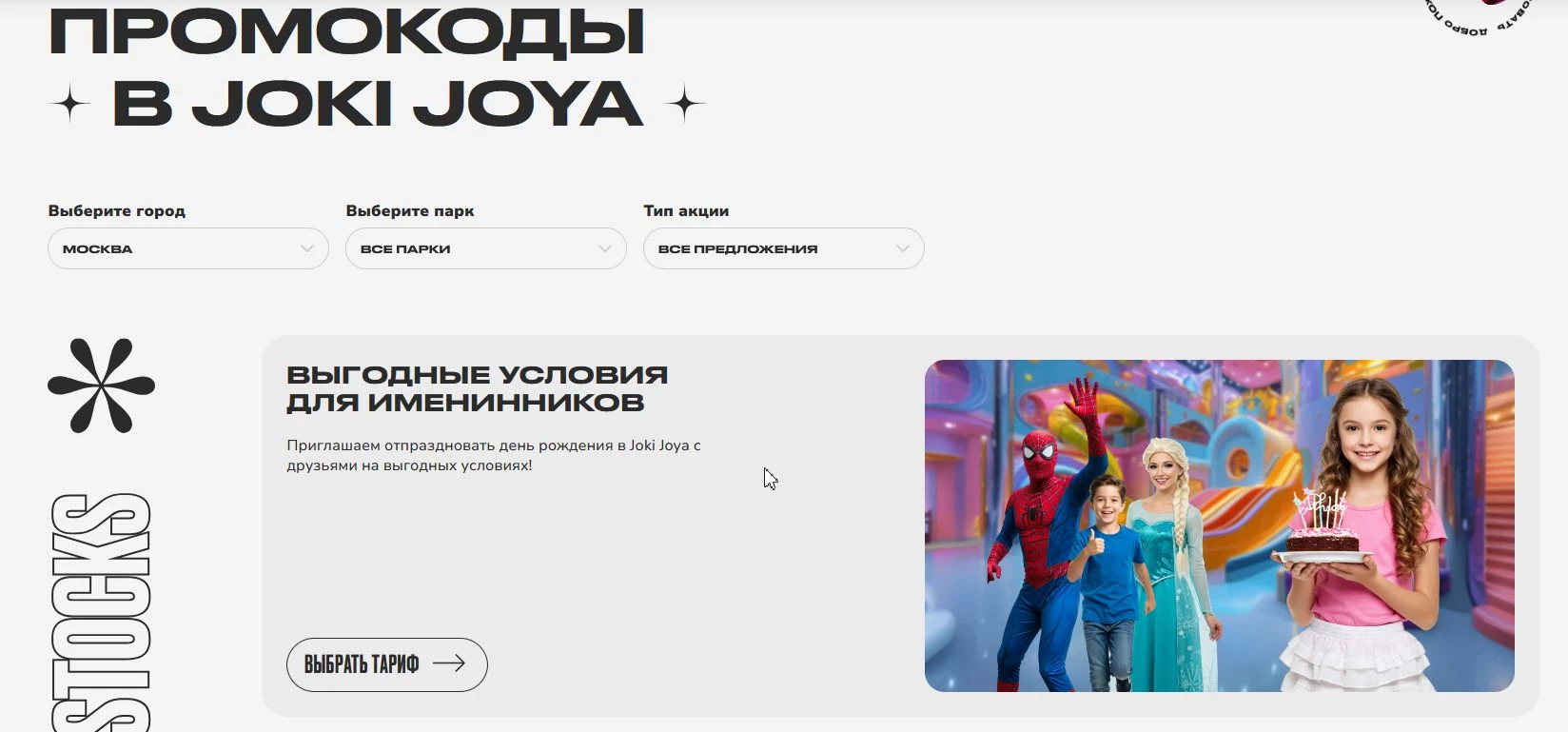Click the "Выберите город" label
Image resolution: width=1568 pixels, height=732 pixels.
pyautogui.click(x=117, y=210)
